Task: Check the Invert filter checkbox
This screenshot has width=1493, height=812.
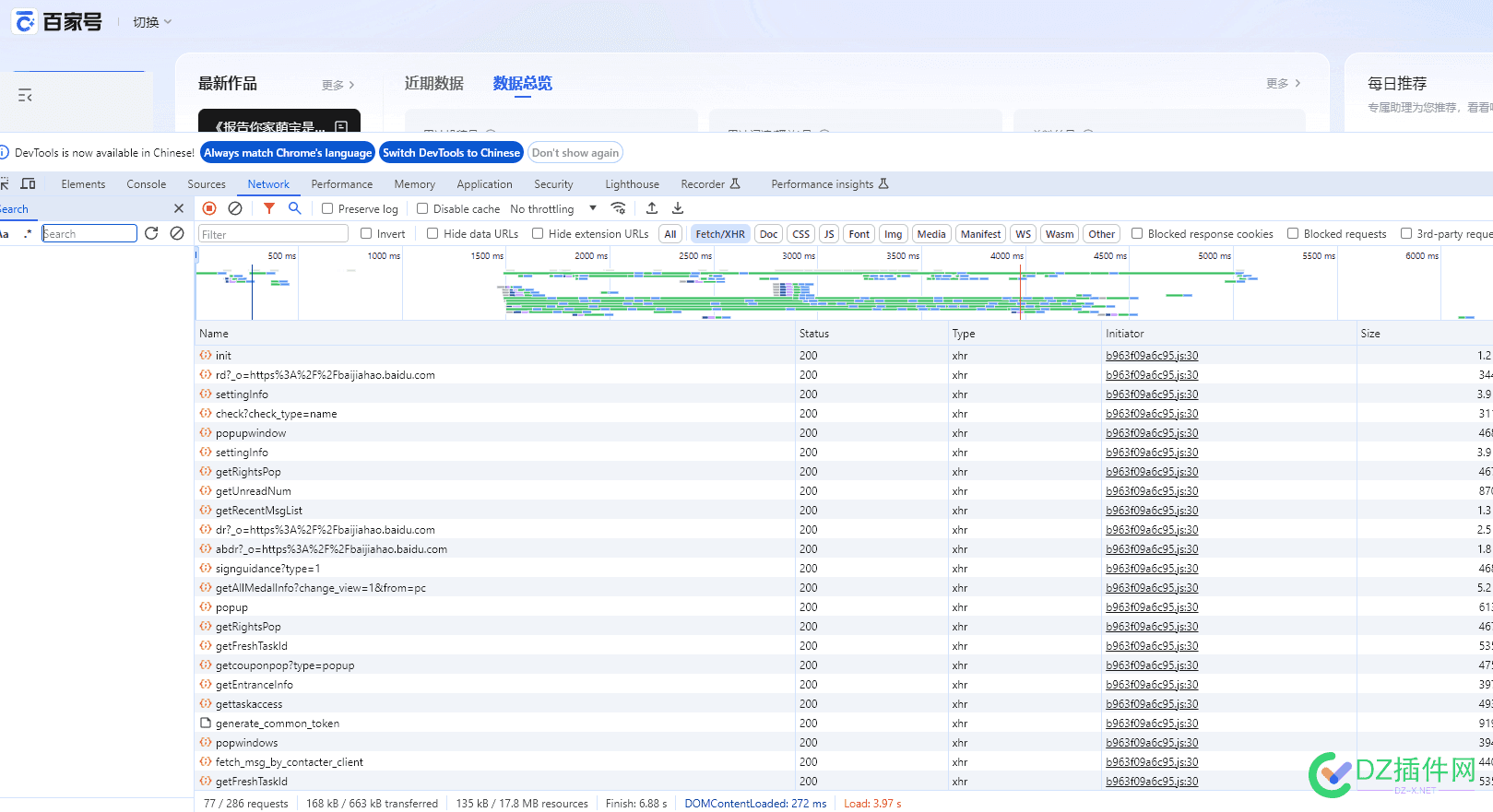Action: coord(366,233)
